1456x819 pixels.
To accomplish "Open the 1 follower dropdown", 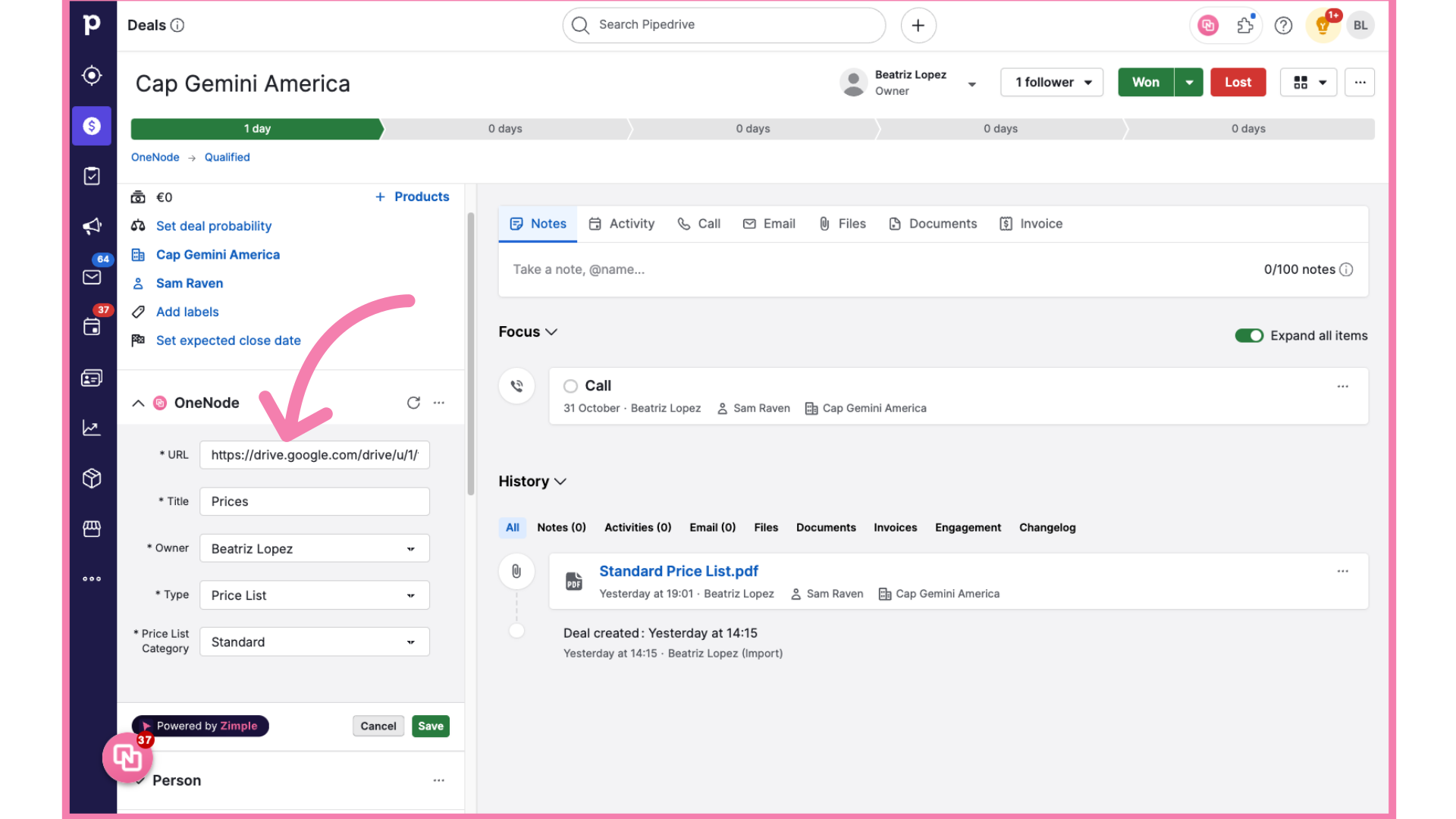I will (1052, 82).
